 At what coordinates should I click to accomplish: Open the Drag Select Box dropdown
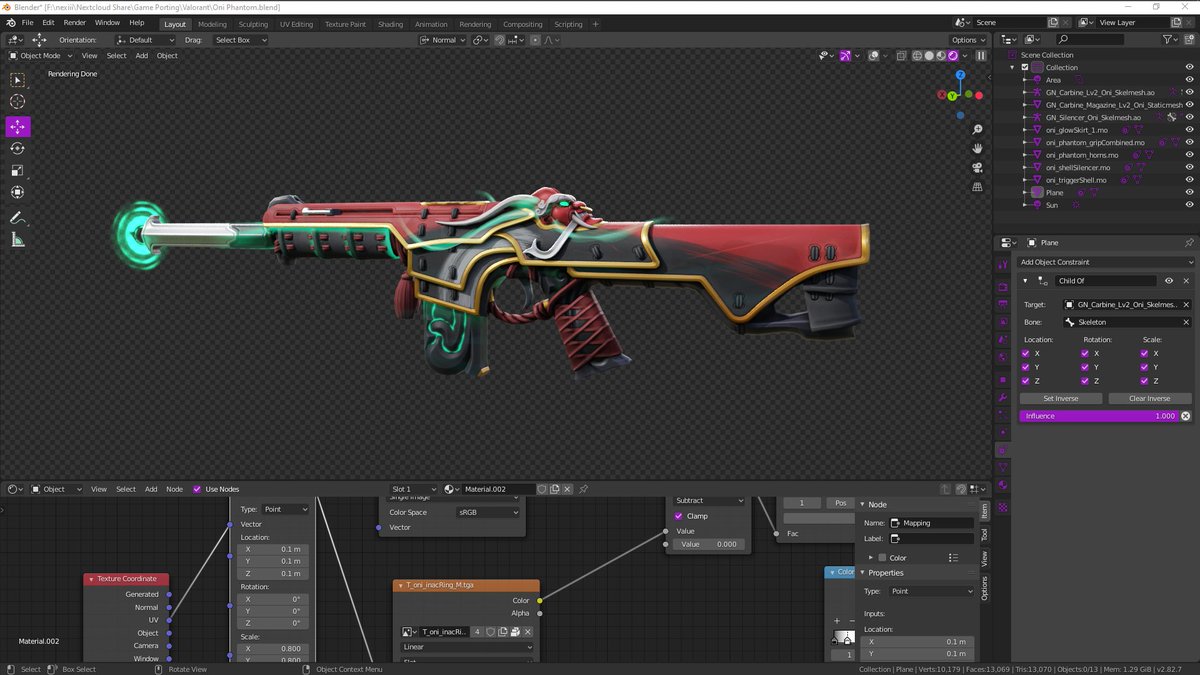point(241,40)
